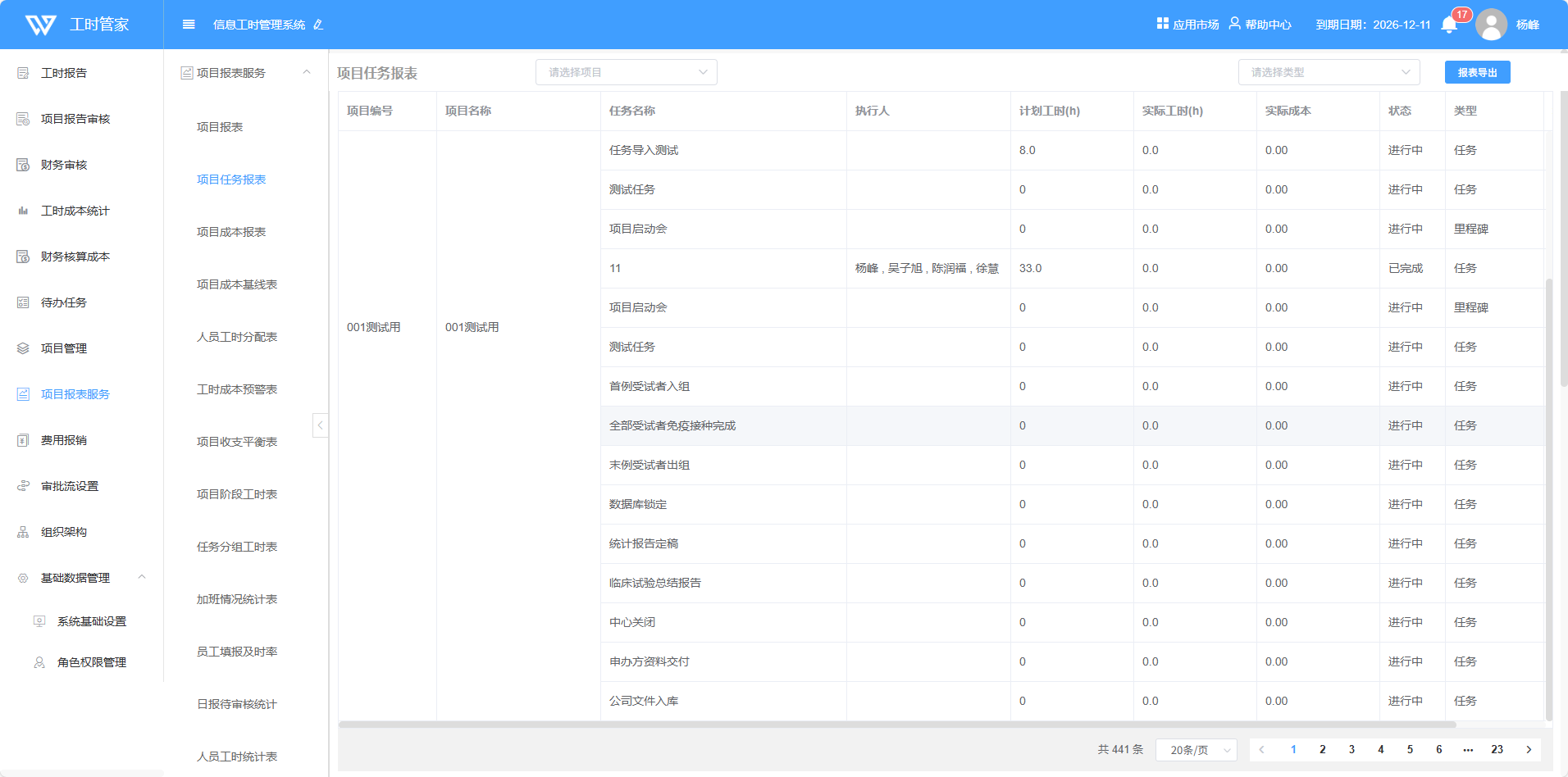This screenshot has height=777, width=1568.
Task: Collapse the 基础数据管理 menu group
Action: (x=142, y=578)
